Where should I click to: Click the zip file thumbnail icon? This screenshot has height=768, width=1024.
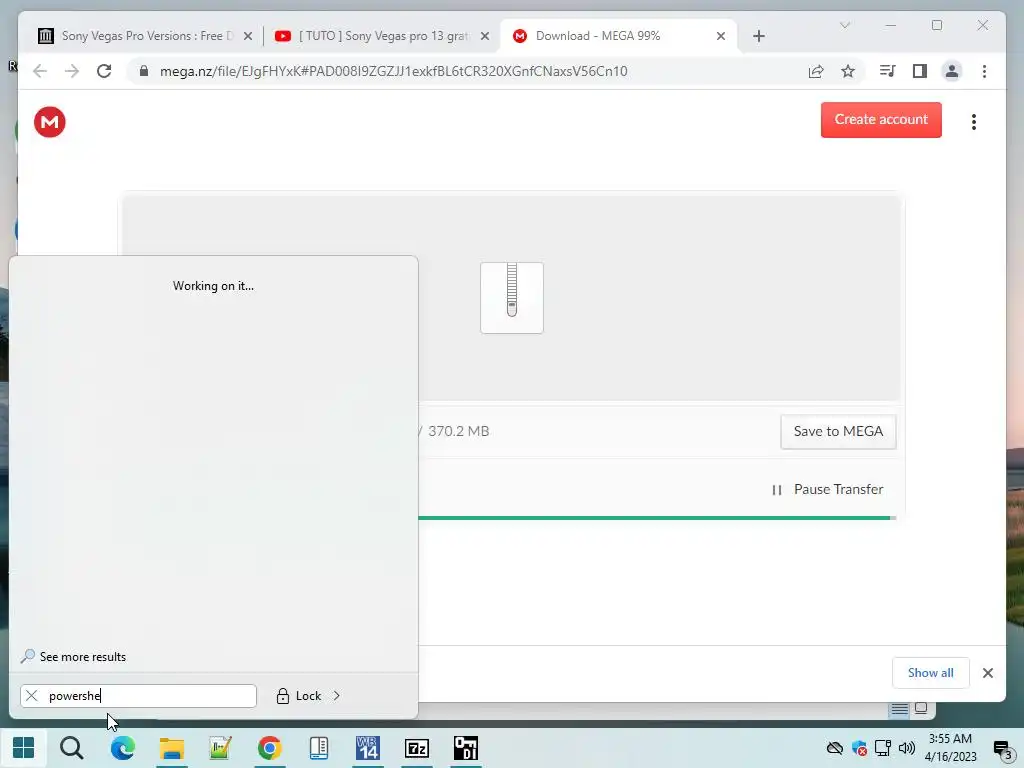click(512, 298)
